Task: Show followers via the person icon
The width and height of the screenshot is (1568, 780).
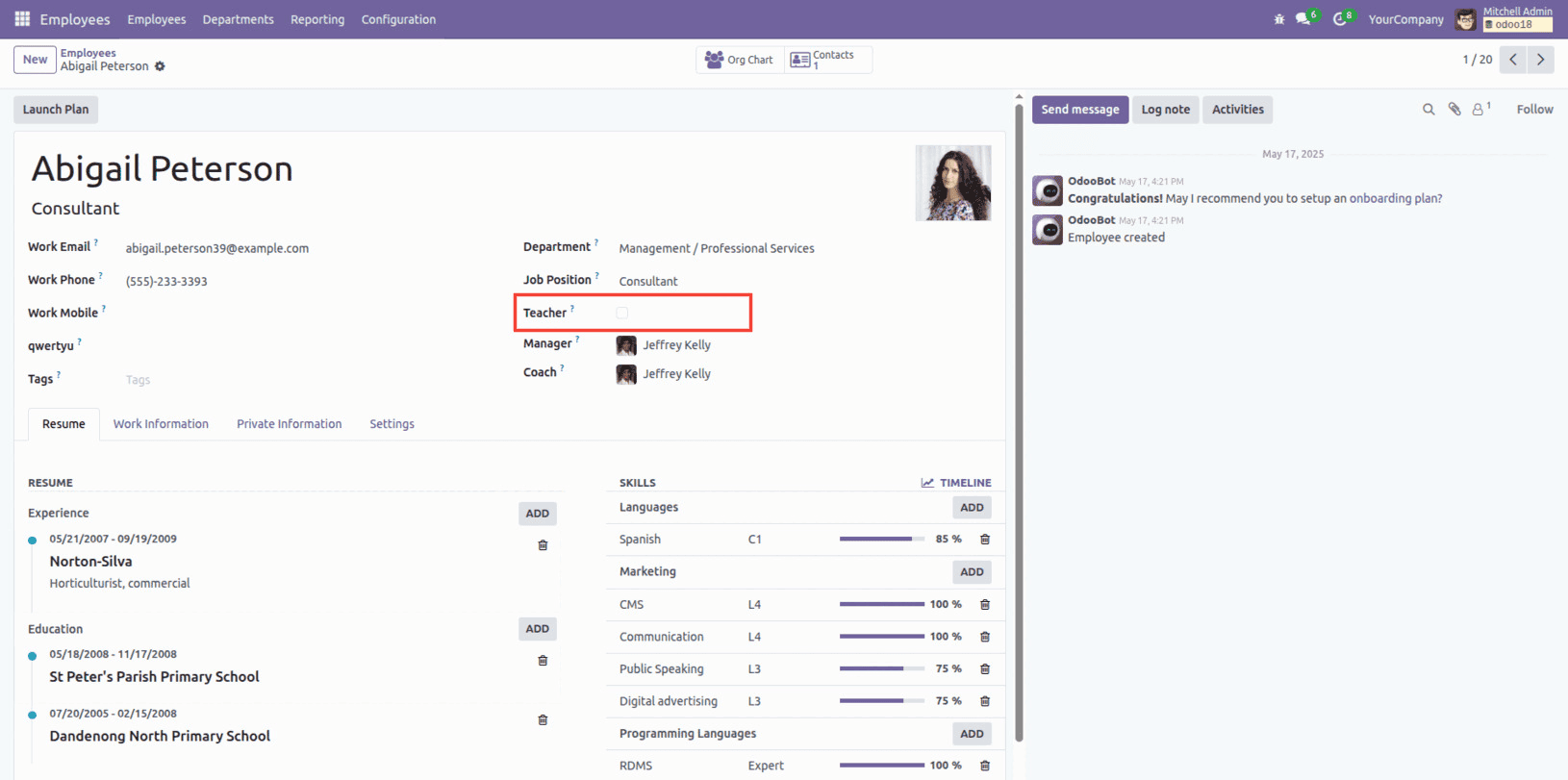Action: click(1478, 110)
